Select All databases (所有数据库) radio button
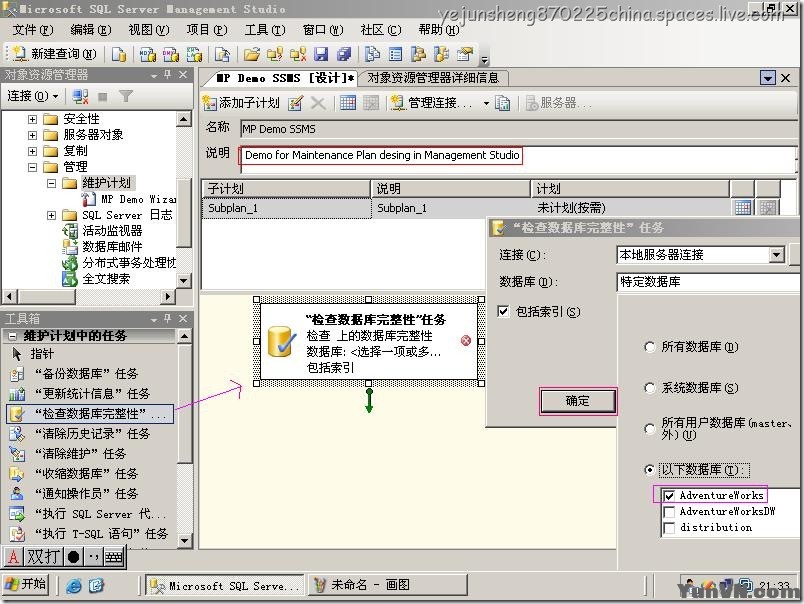The width and height of the screenshot is (804, 604). pyautogui.click(x=649, y=347)
